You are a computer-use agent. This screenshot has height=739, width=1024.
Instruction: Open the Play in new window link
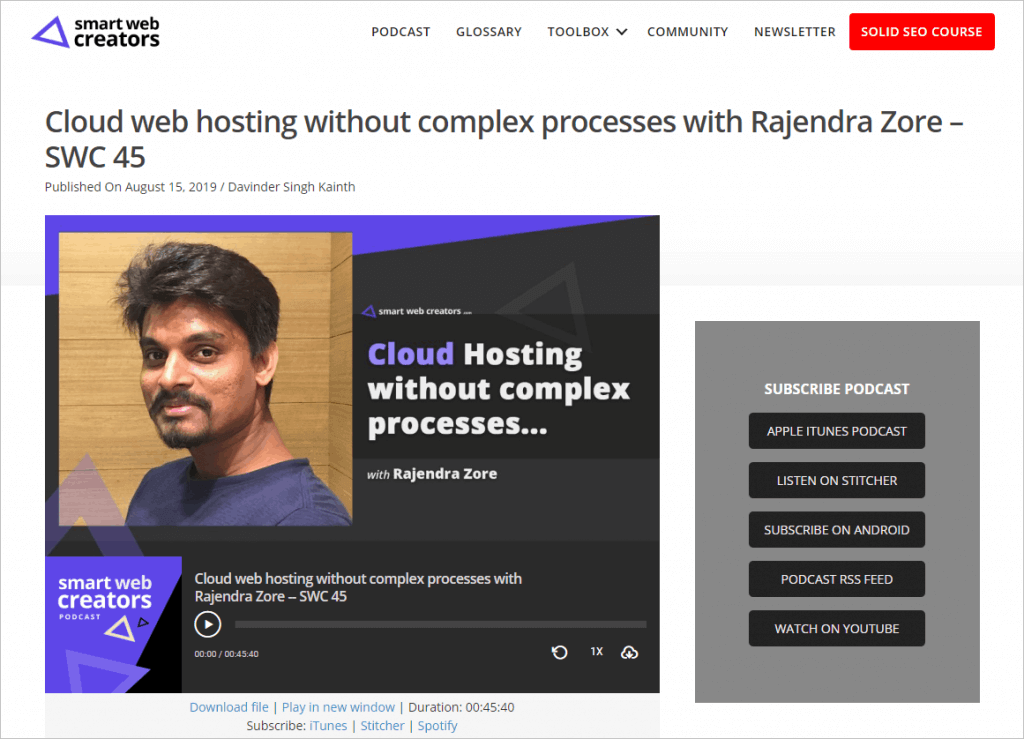tap(338, 707)
